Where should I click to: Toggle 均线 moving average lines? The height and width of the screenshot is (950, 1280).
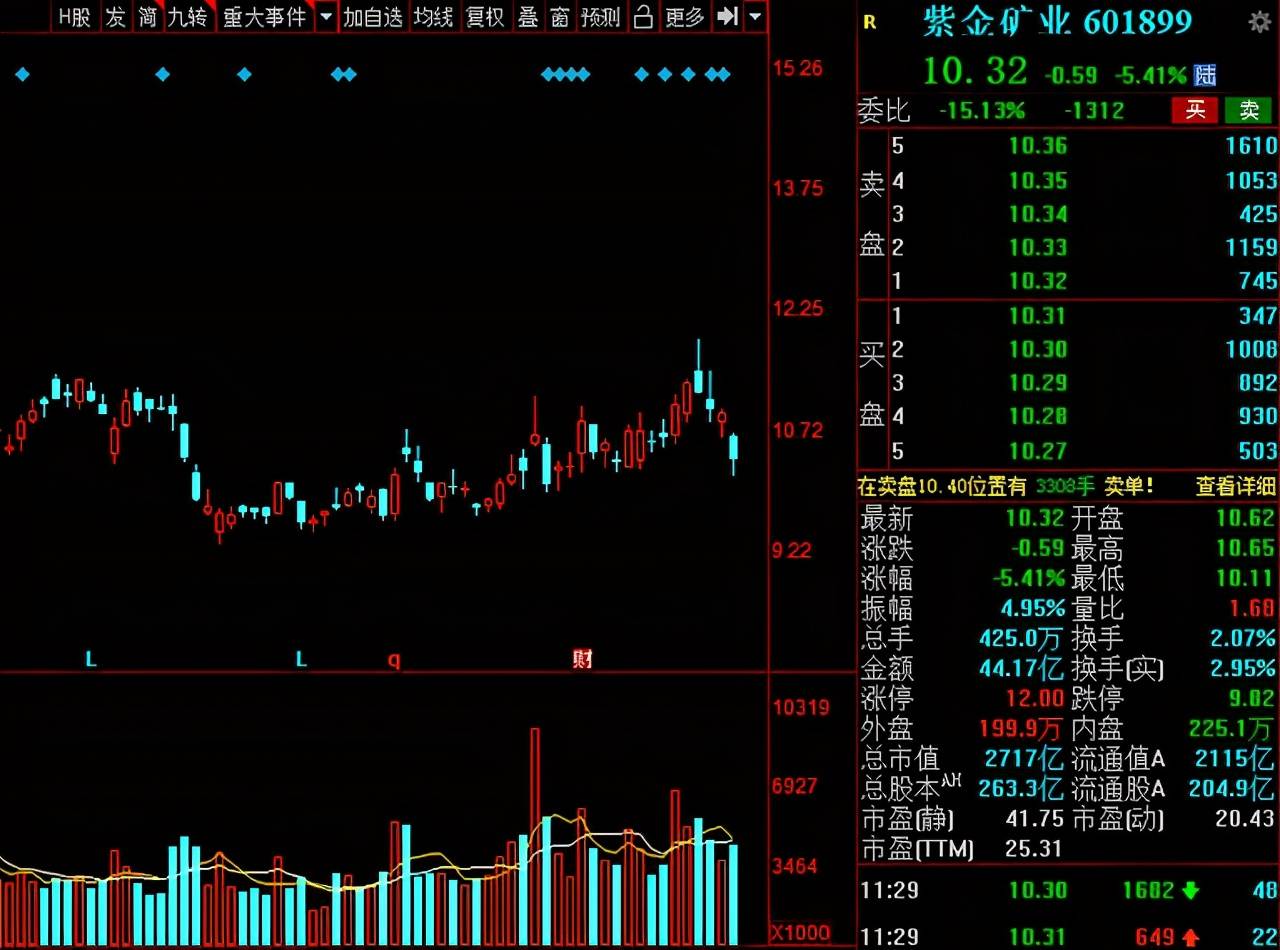[x=433, y=17]
